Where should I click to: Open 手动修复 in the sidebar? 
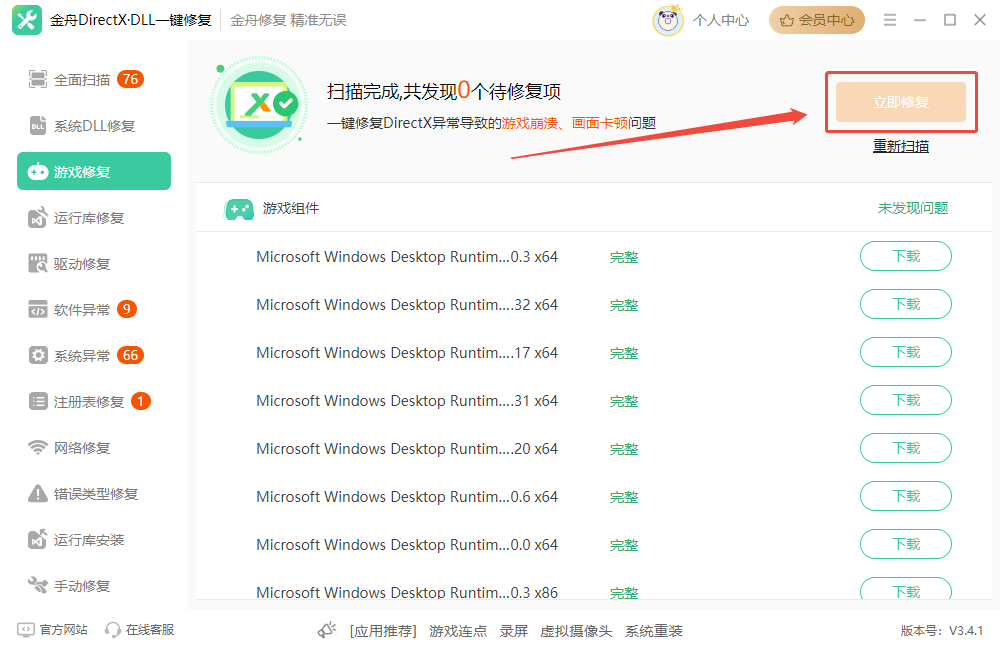pyautogui.click(x=94, y=586)
